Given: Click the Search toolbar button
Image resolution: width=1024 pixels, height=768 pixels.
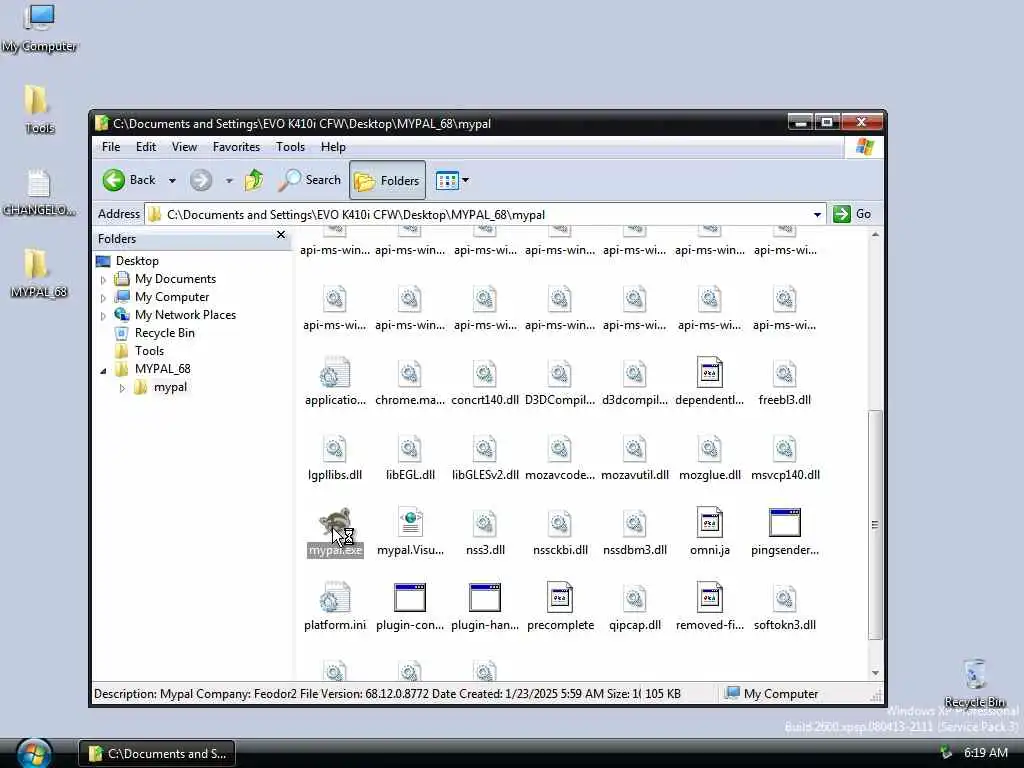Looking at the screenshot, I should coord(310,180).
